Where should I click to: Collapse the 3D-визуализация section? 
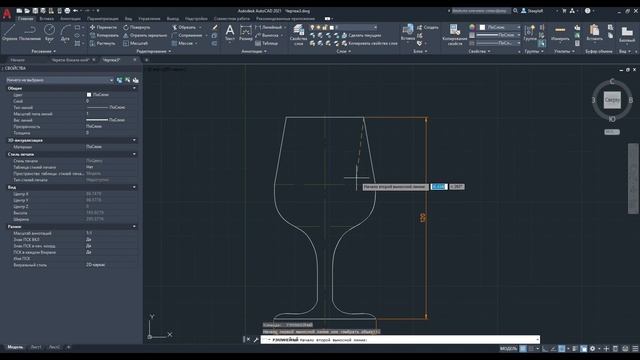click(134, 140)
